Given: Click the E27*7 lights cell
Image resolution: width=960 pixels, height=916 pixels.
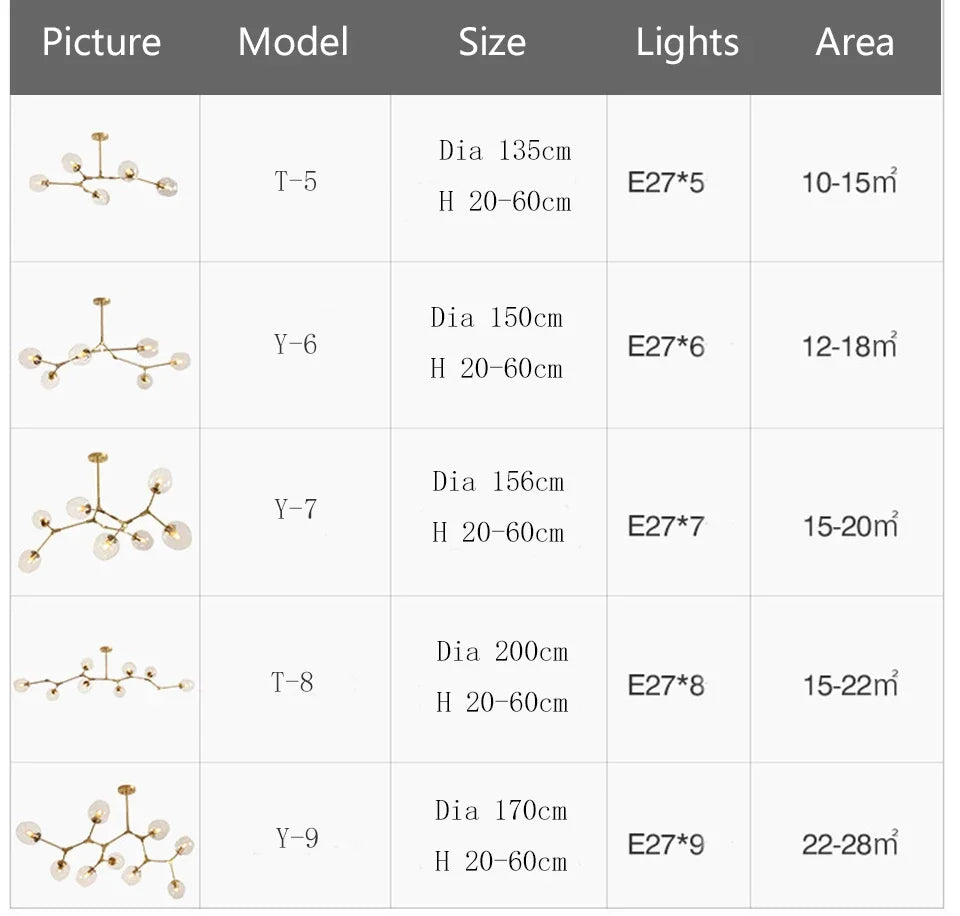Looking at the screenshot, I should tap(667, 526).
